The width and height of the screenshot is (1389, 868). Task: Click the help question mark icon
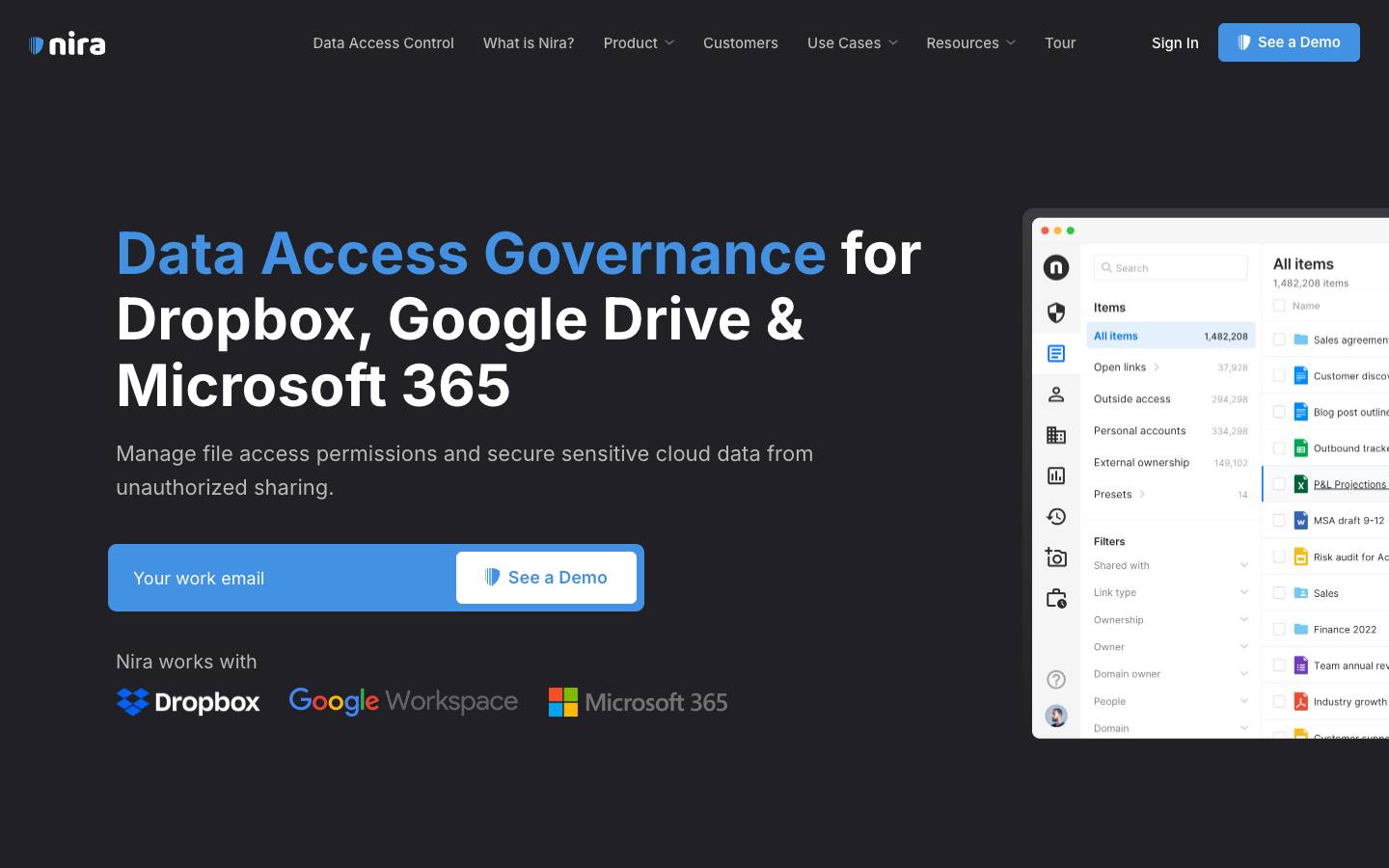click(x=1056, y=679)
